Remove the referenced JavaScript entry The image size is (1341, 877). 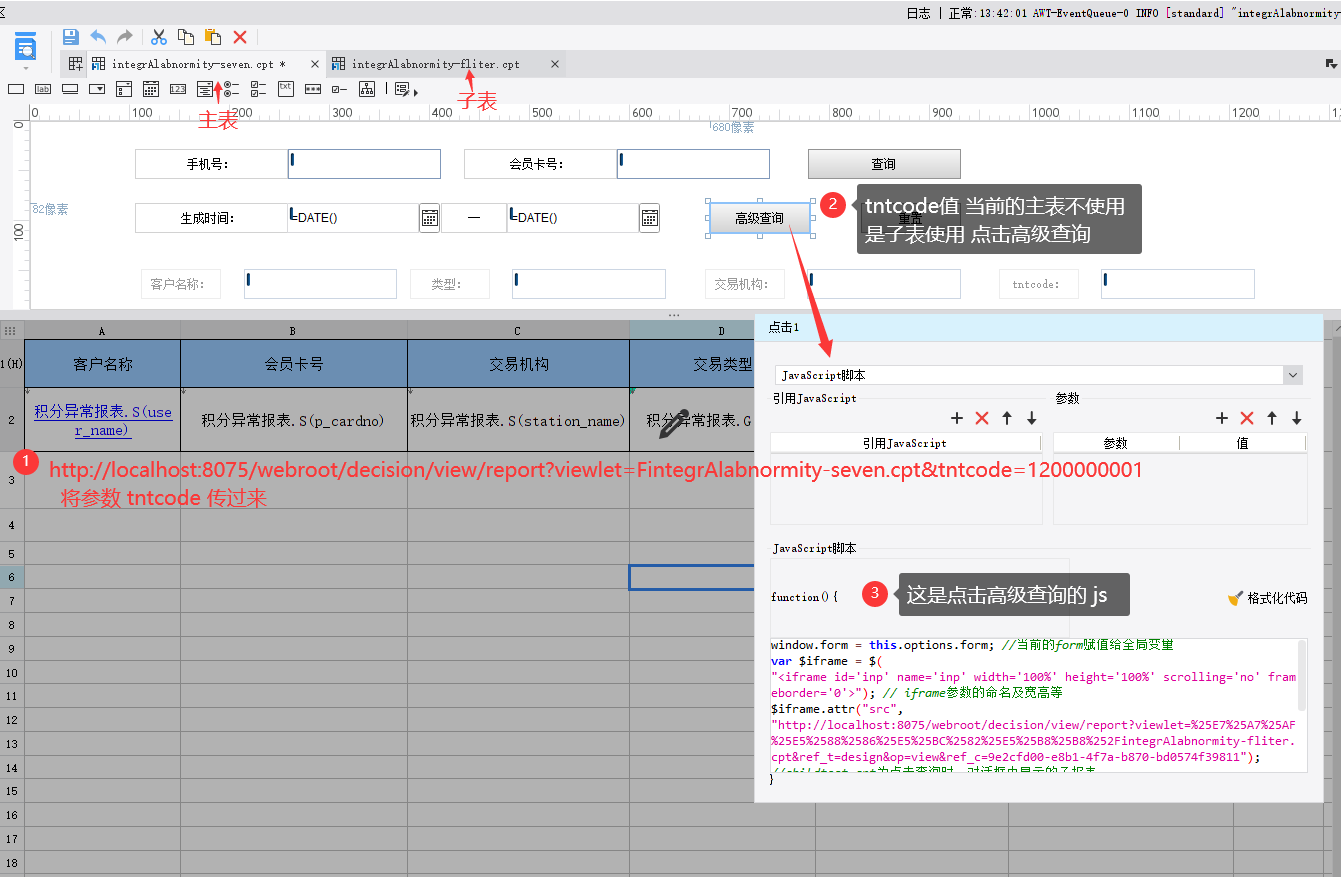tap(982, 418)
